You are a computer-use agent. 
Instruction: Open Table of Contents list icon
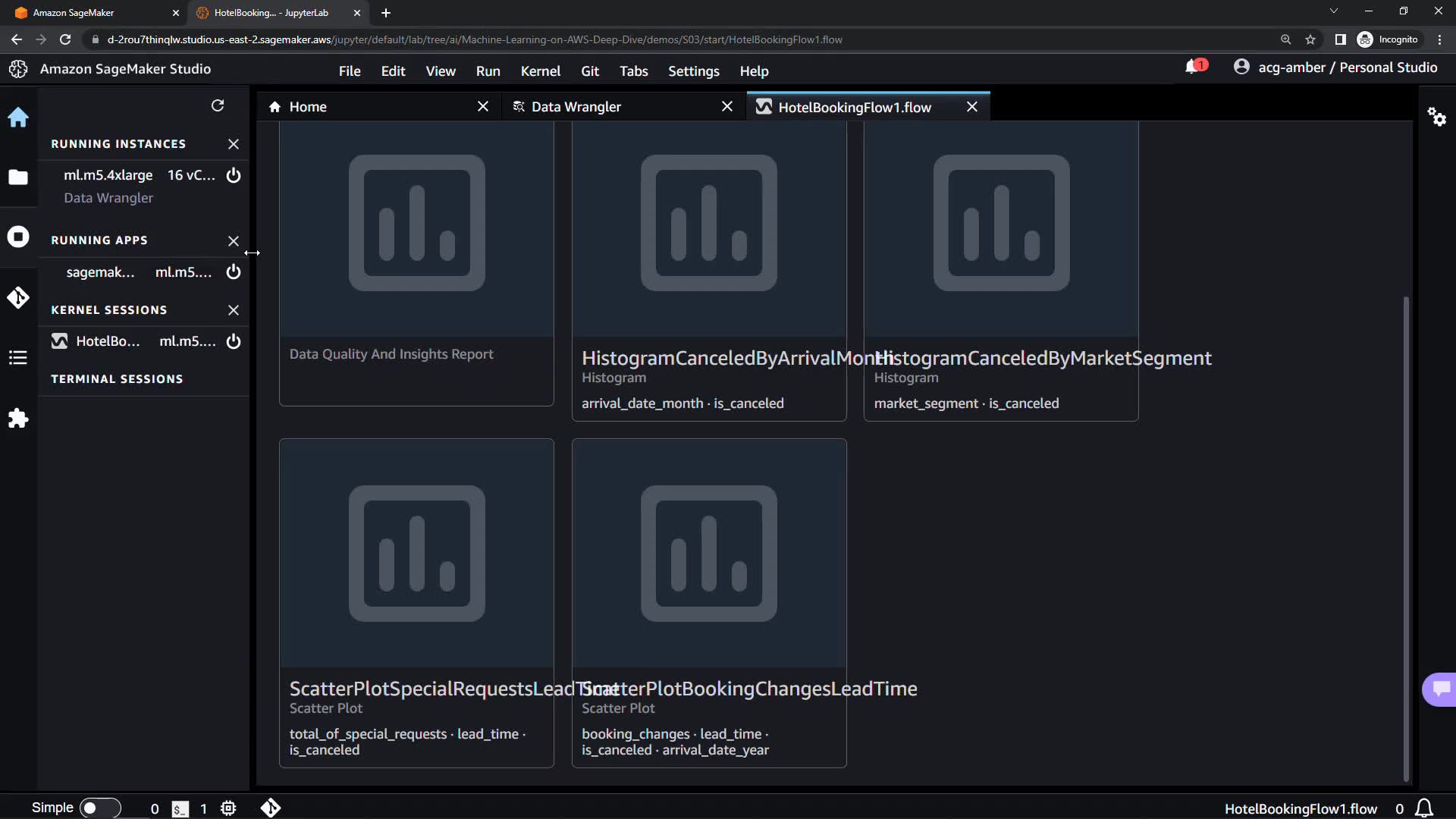tap(18, 358)
